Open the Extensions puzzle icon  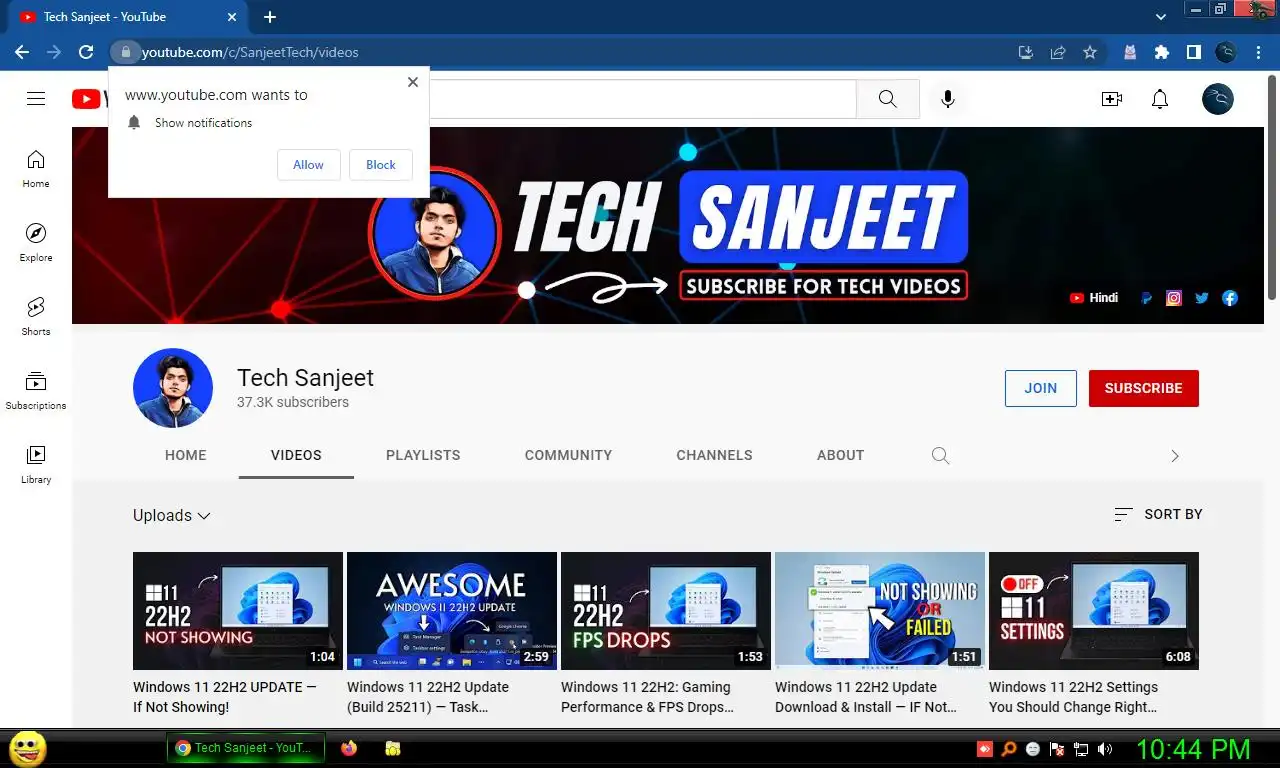1161,52
